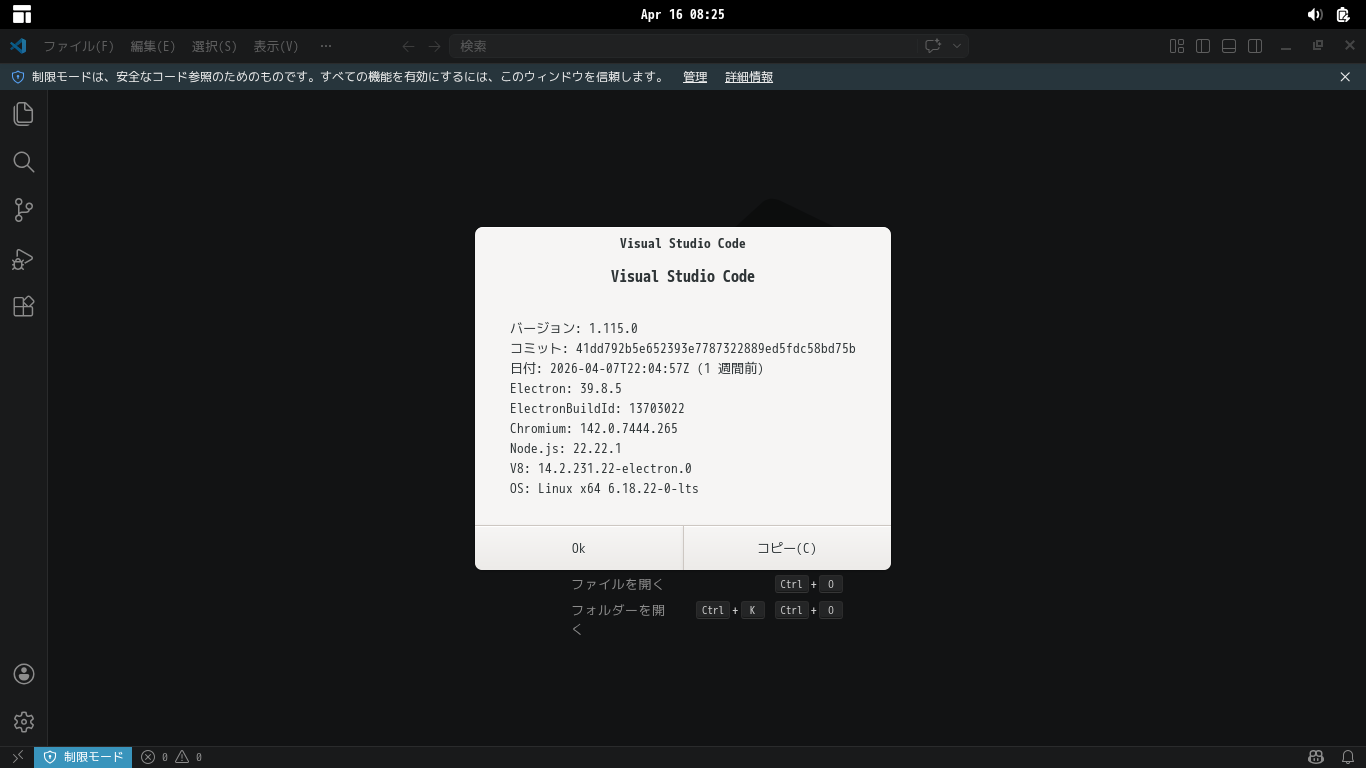The height and width of the screenshot is (768, 1366).
Task: Open the Customize Layout icon
Action: pos(1177,46)
